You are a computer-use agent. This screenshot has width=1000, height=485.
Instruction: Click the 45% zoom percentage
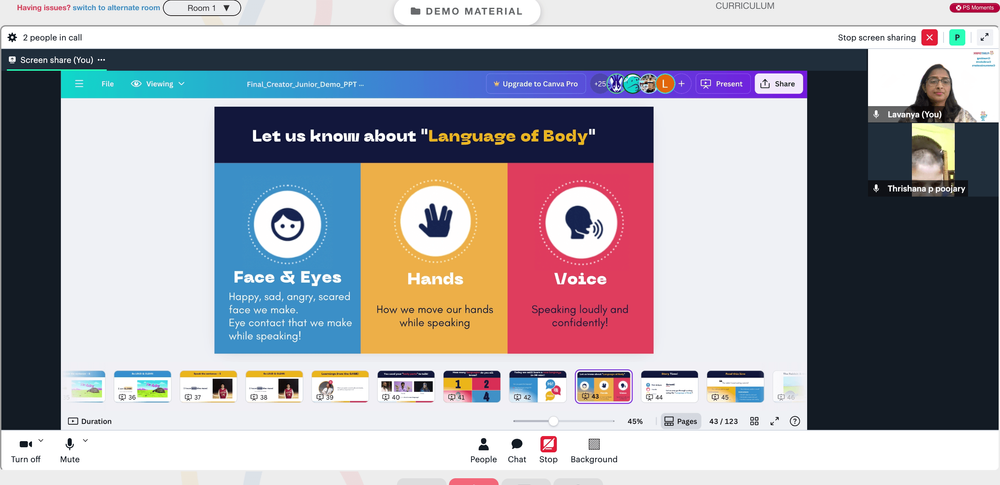coord(635,421)
